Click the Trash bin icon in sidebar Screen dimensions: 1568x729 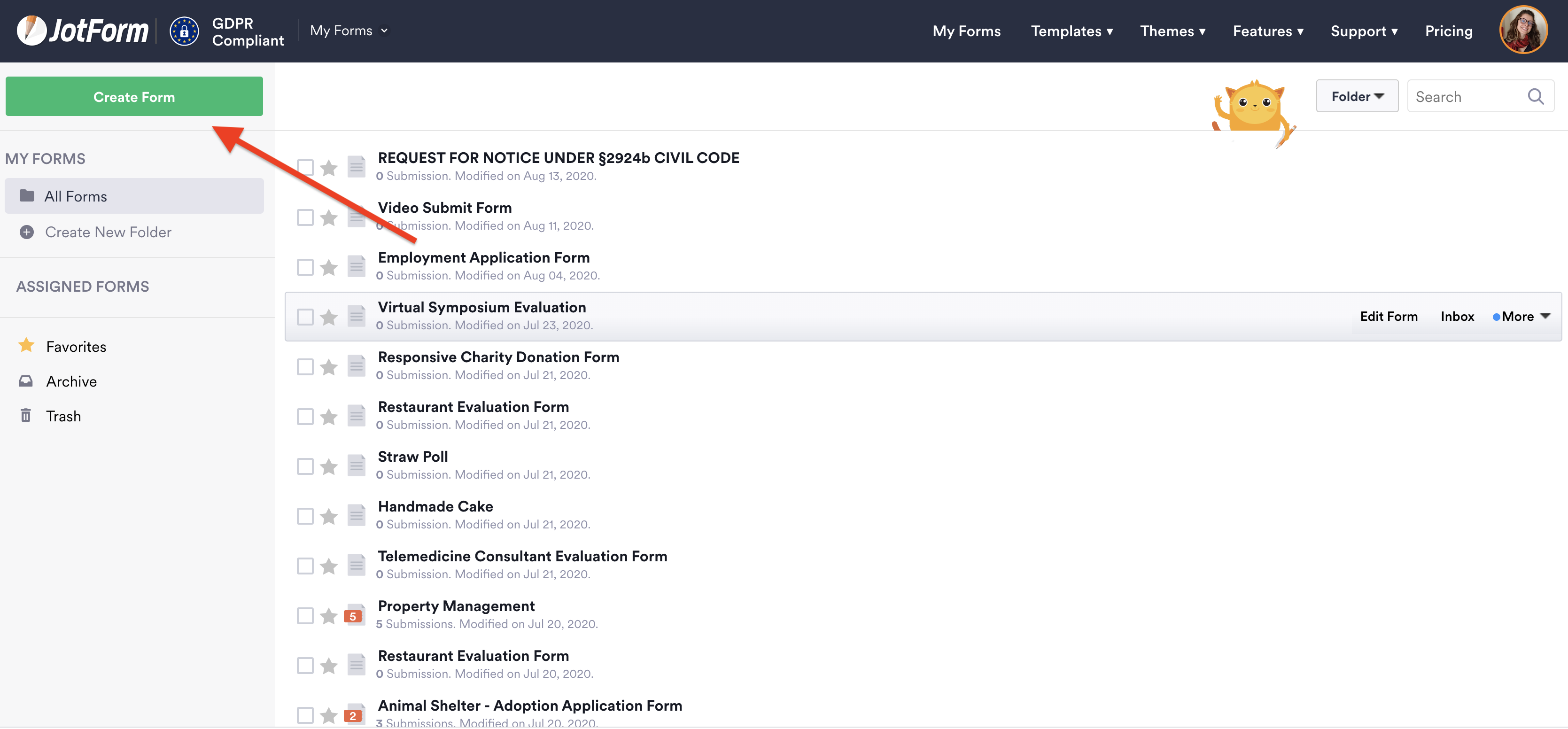[25, 416]
